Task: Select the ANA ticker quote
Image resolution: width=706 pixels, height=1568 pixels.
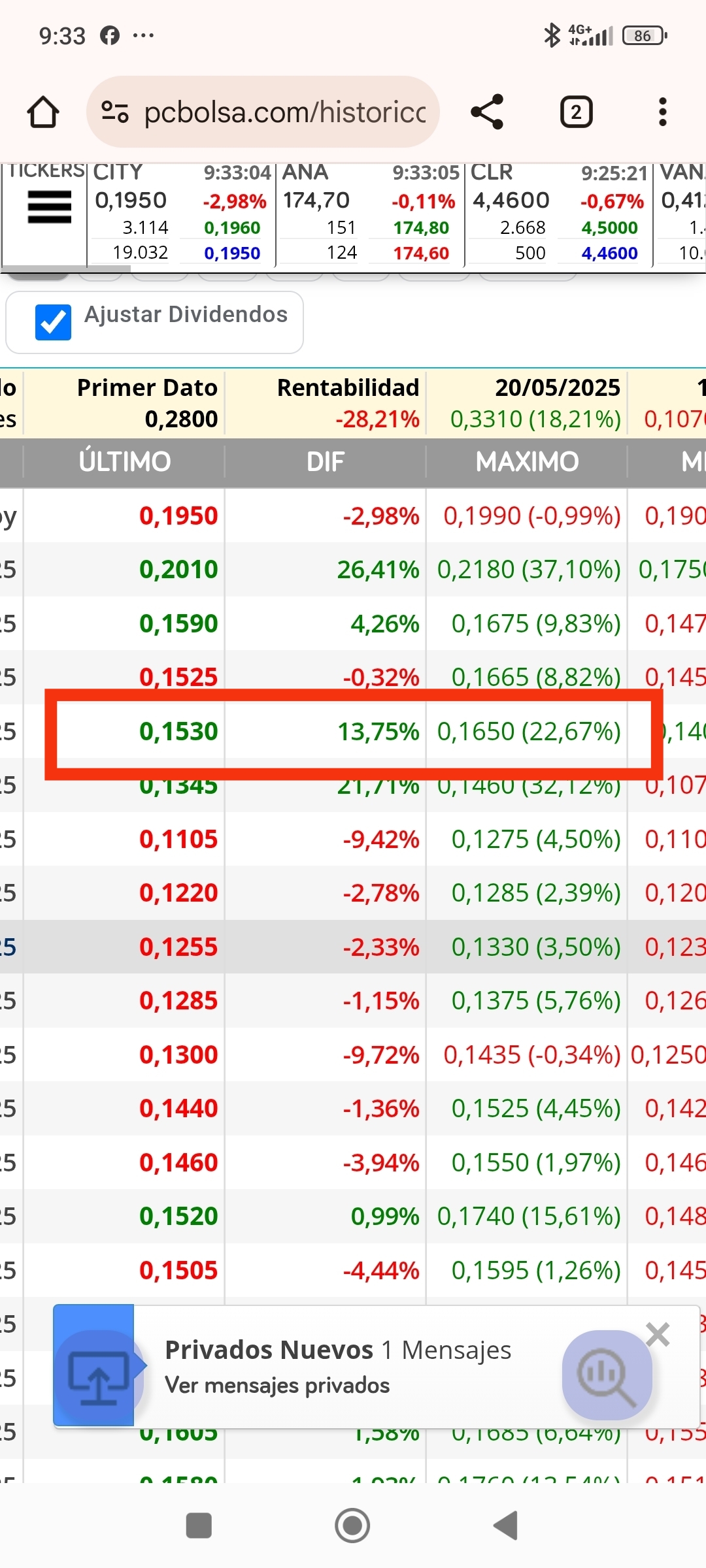Action: coord(370,213)
